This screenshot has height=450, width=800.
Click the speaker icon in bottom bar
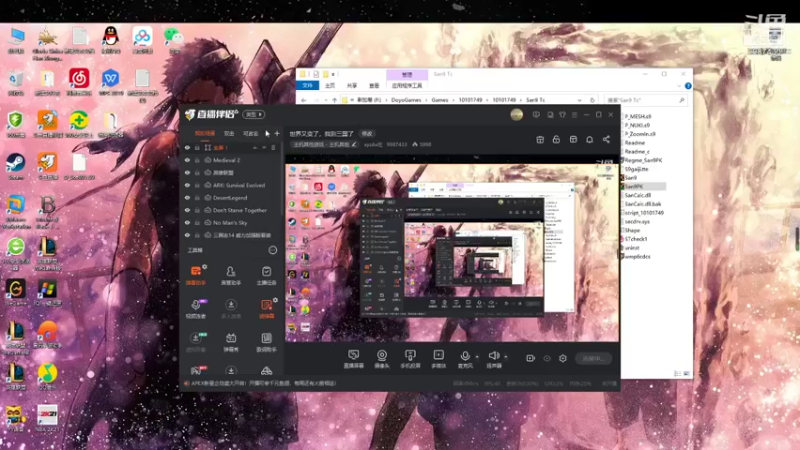point(493,356)
